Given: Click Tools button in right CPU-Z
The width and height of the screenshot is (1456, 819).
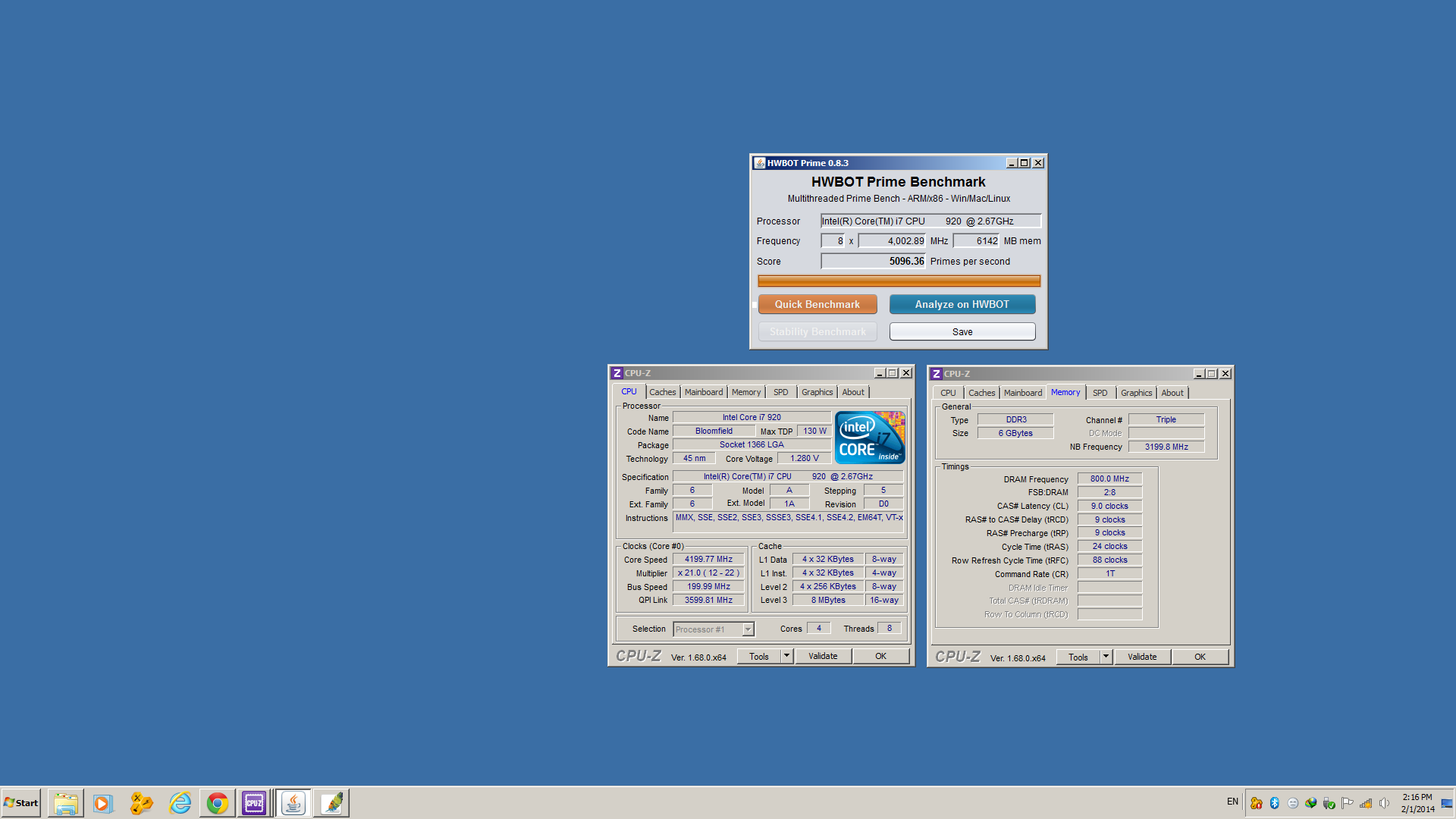Looking at the screenshot, I should [1078, 657].
